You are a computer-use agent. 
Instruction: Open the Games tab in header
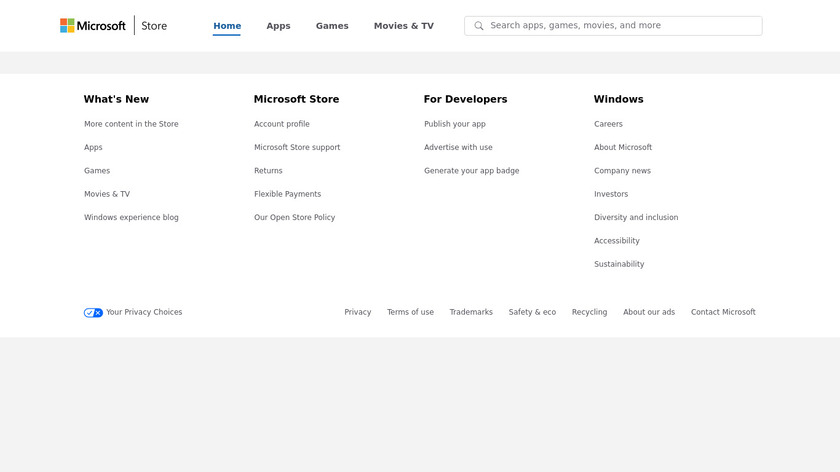pos(332,26)
